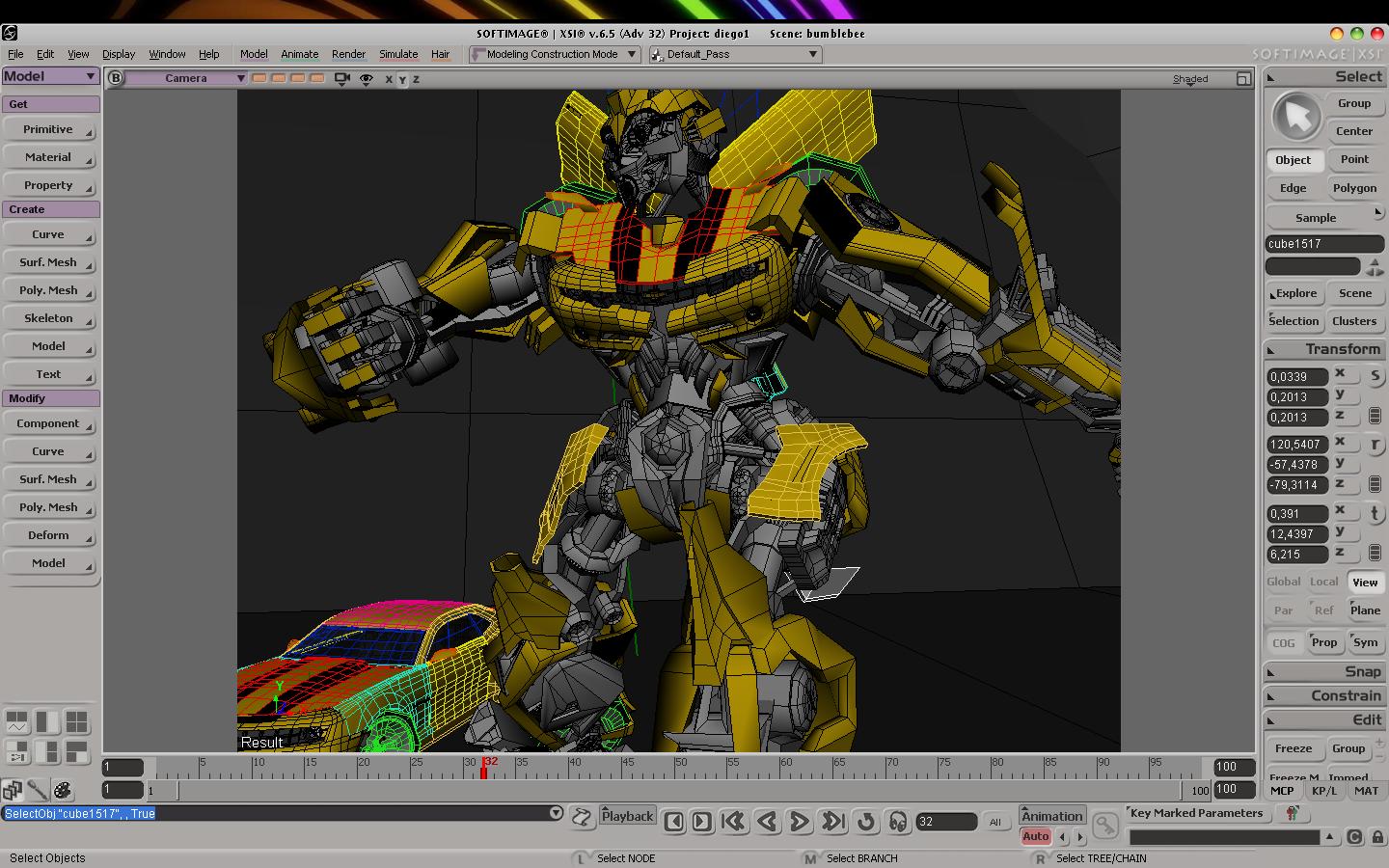Collapse the Snap panel

(1323, 671)
